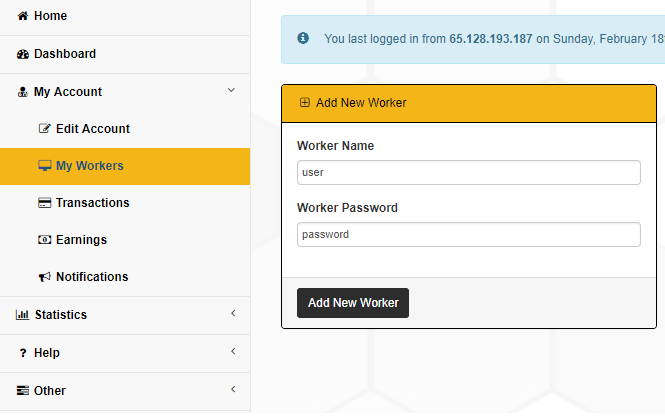Expand the Other submenu arrow
Image resolution: width=665 pixels, height=416 pixels.
point(233,390)
